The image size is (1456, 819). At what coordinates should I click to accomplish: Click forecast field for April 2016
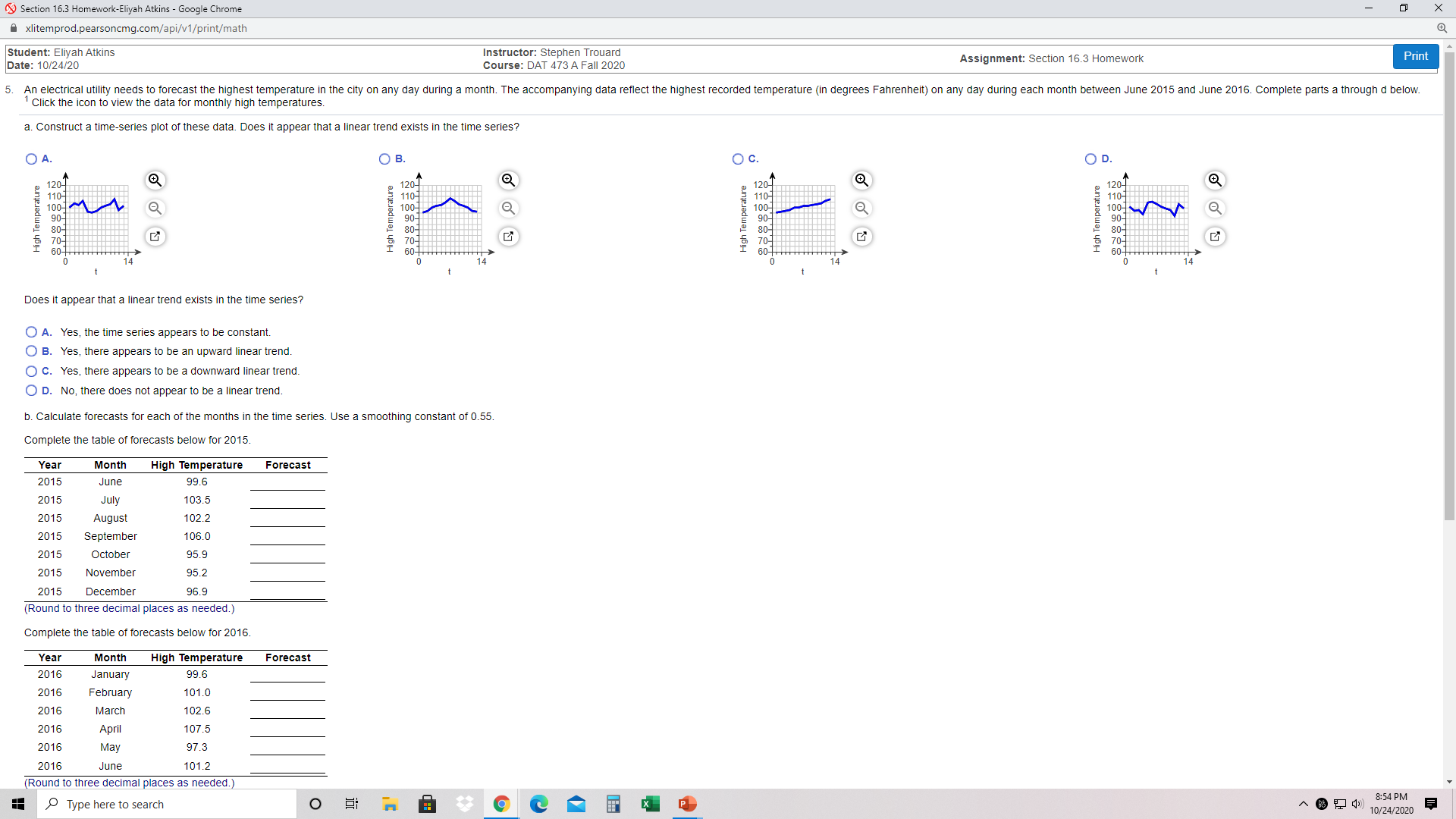click(287, 730)
